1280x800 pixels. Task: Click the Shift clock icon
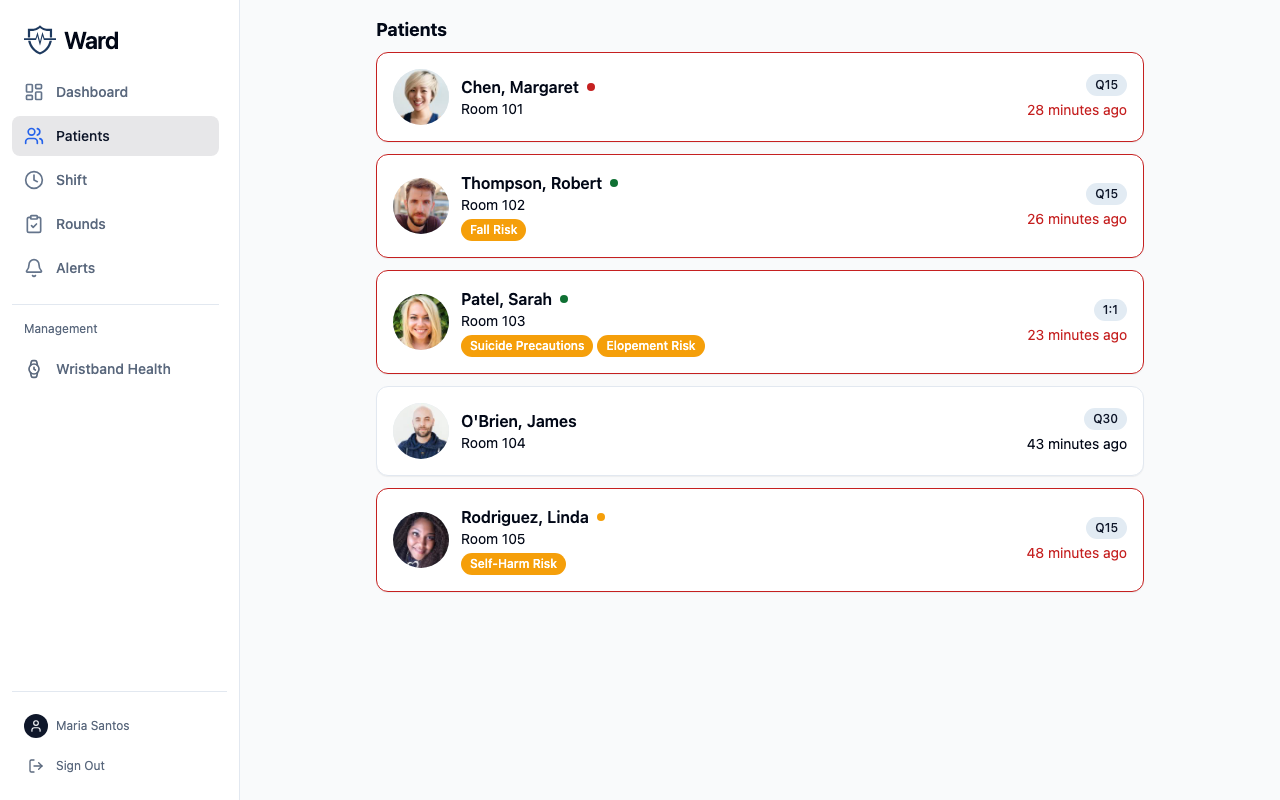tap(34, 180)
